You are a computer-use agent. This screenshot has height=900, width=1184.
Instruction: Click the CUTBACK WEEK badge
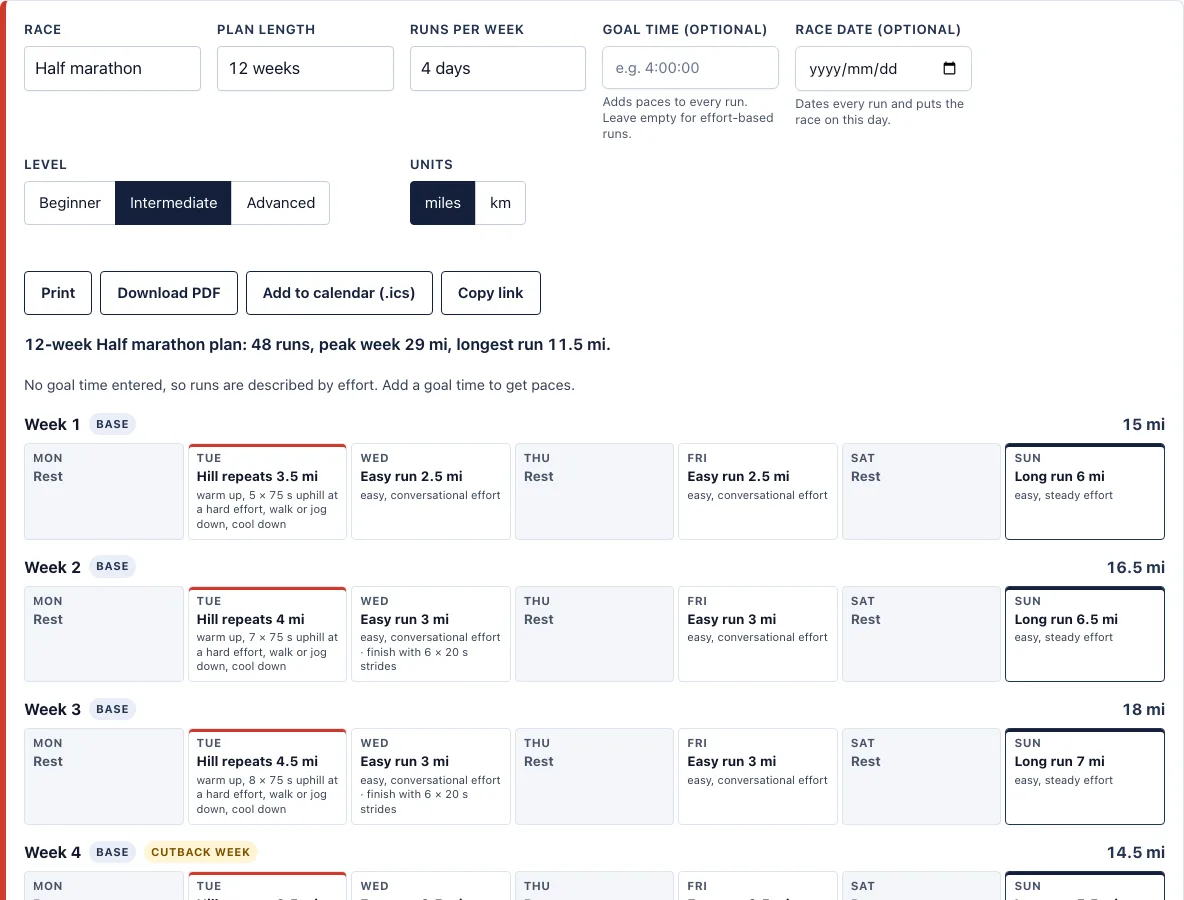(201, 852)
